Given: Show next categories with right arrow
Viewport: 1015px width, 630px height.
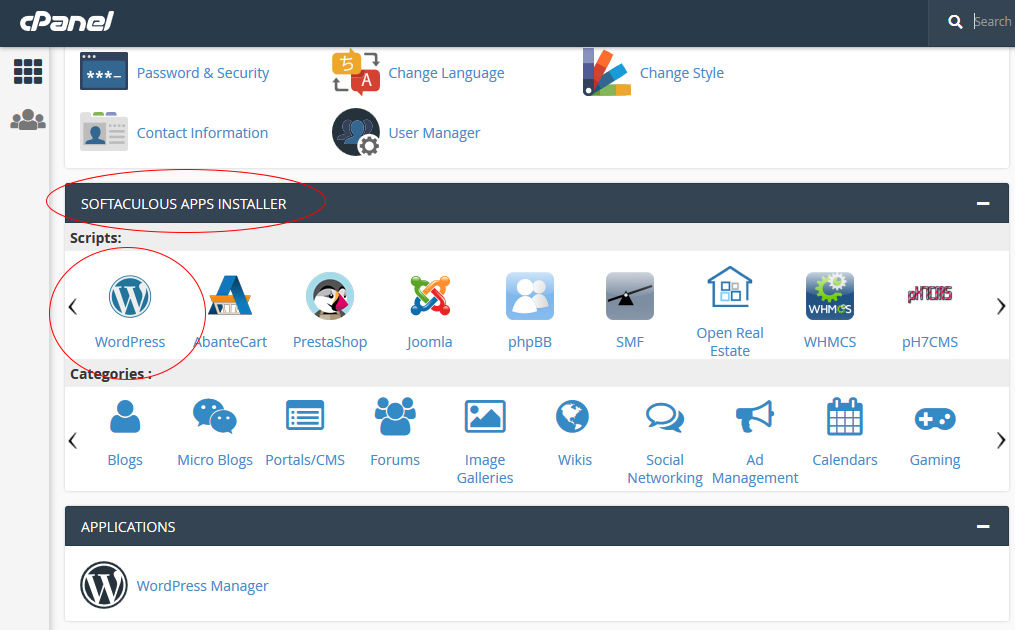Looking at the screenshot, I should point(1001,440).
